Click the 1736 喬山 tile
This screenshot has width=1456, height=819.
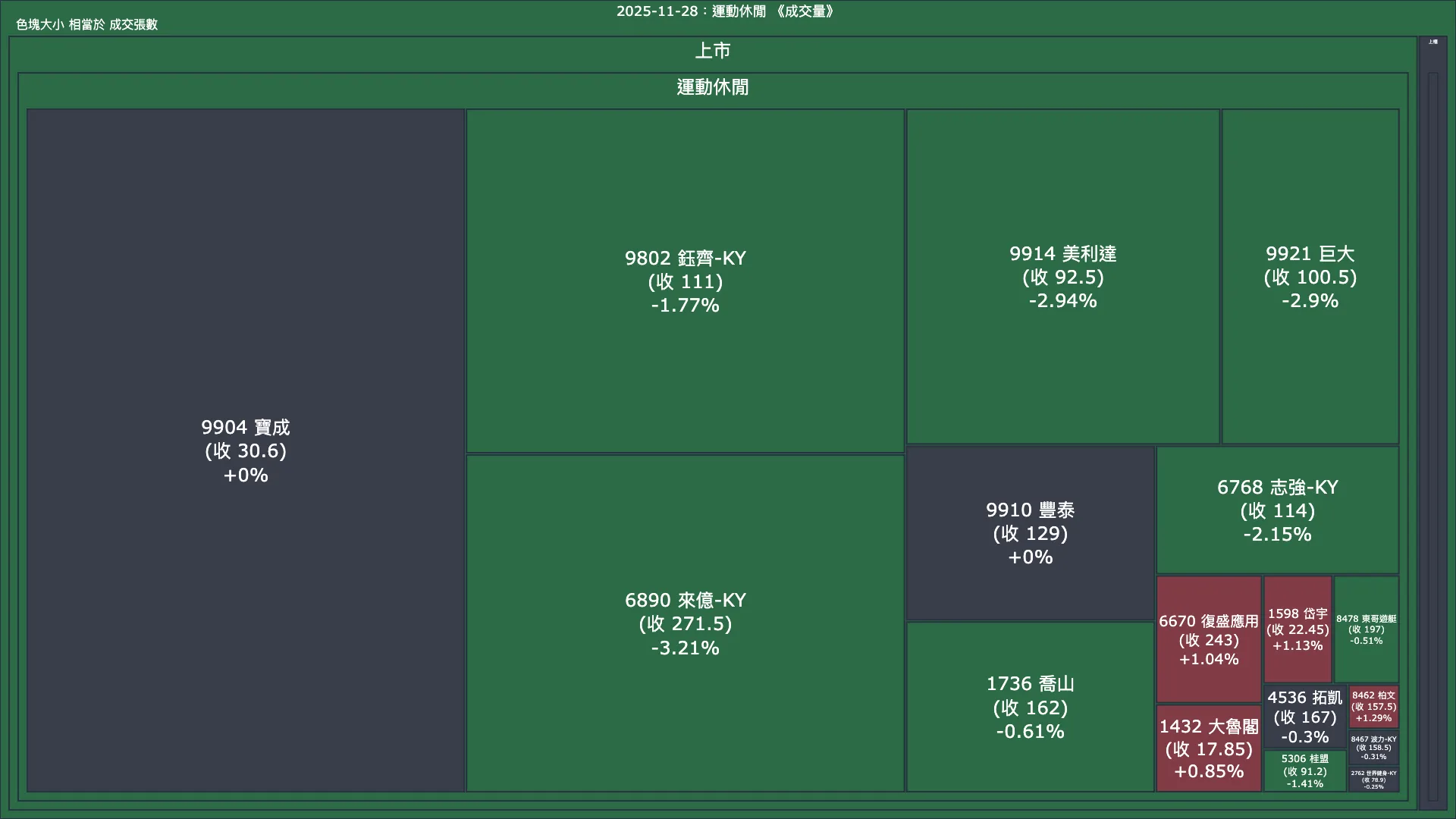1030,707
